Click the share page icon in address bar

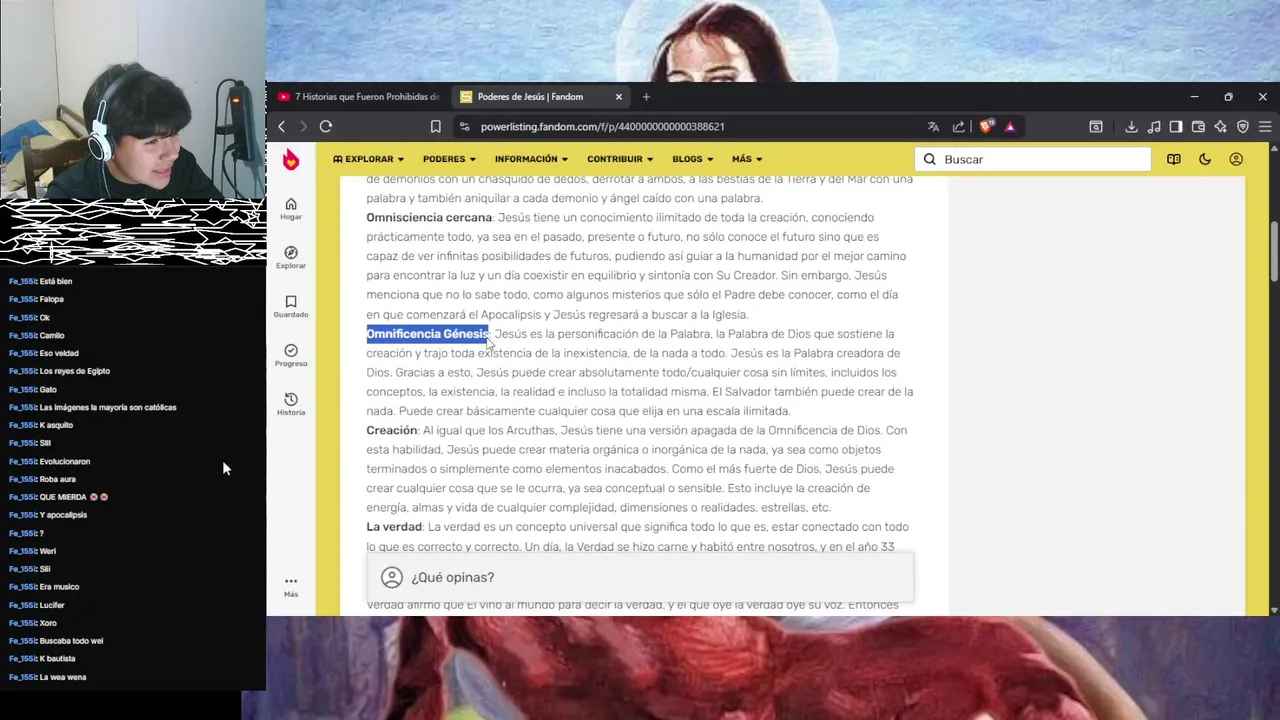click(x=959, y=126)
